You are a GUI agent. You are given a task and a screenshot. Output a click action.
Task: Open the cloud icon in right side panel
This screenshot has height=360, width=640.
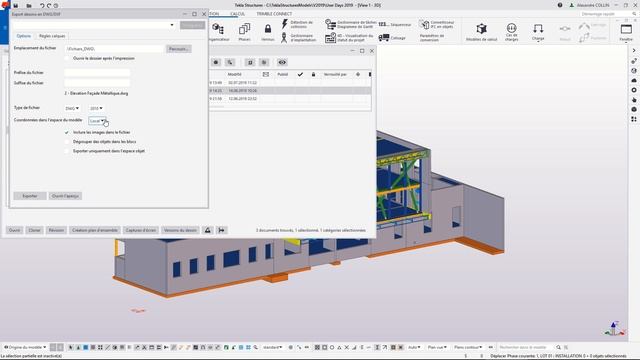[634, 80]
